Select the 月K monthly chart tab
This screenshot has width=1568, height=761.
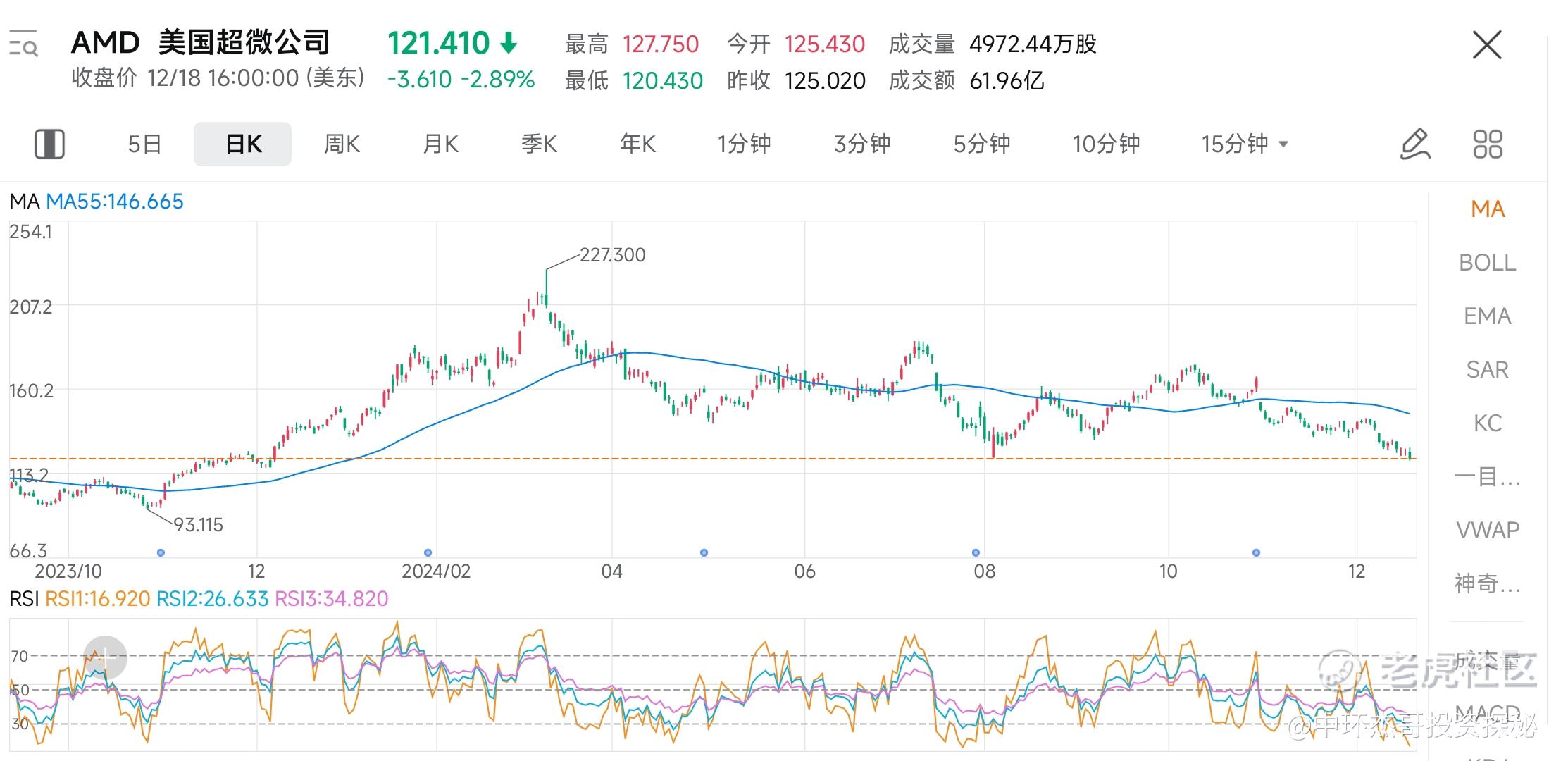click(x=440, y=144)
